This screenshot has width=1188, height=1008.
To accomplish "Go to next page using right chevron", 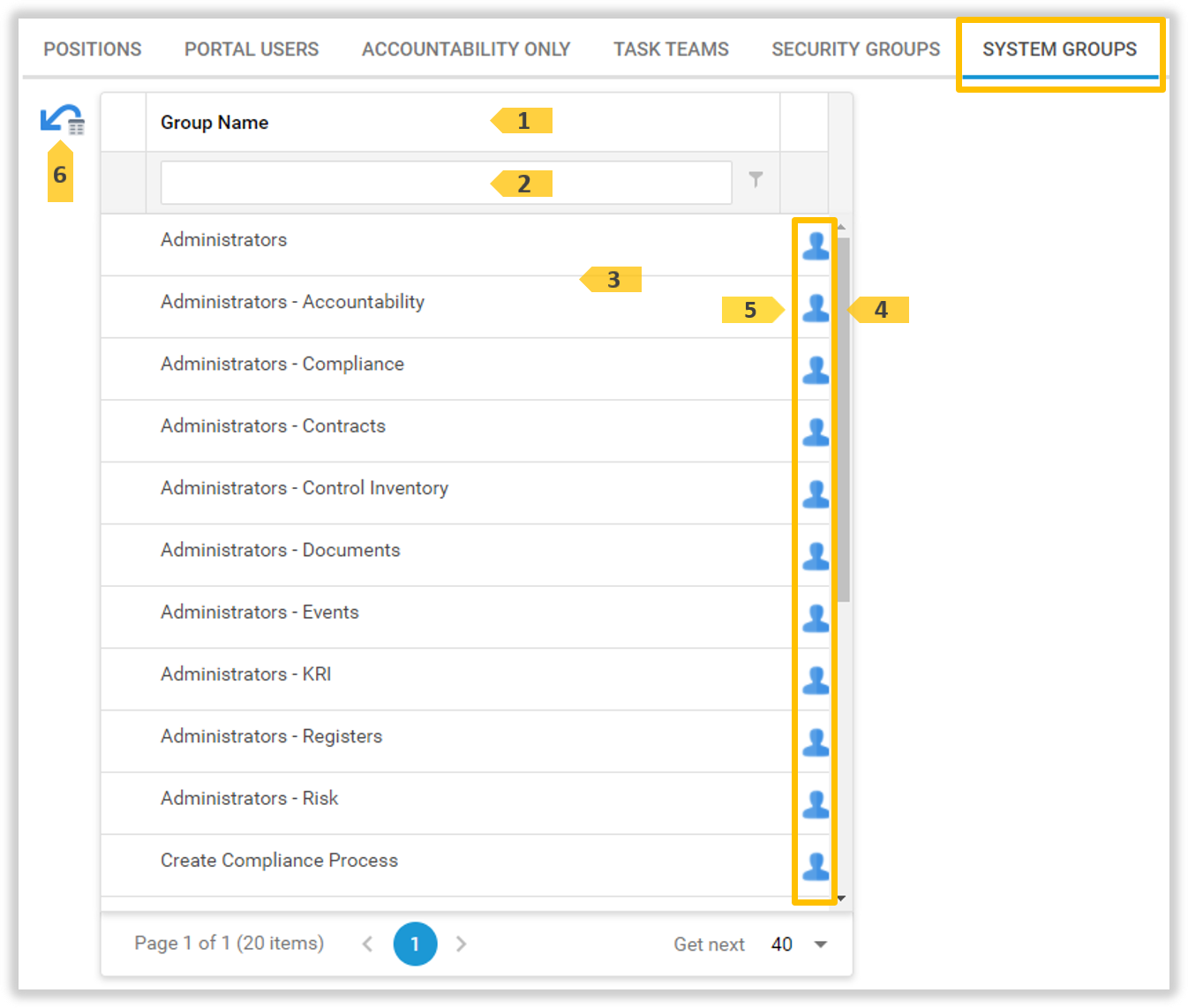I will (461, 944).
